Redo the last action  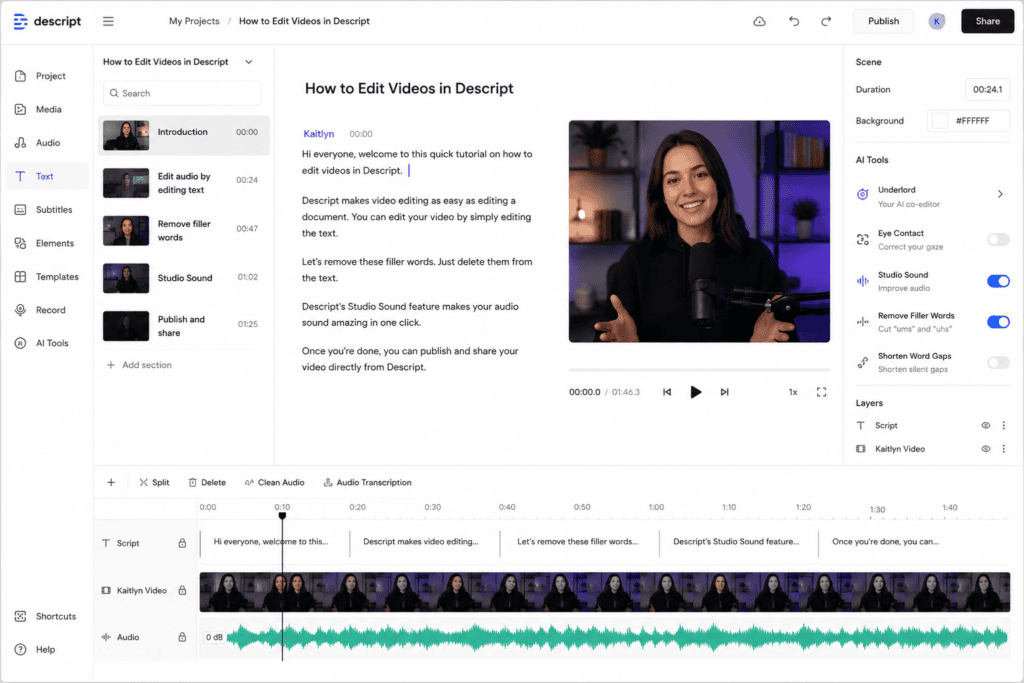pos(826,22)
